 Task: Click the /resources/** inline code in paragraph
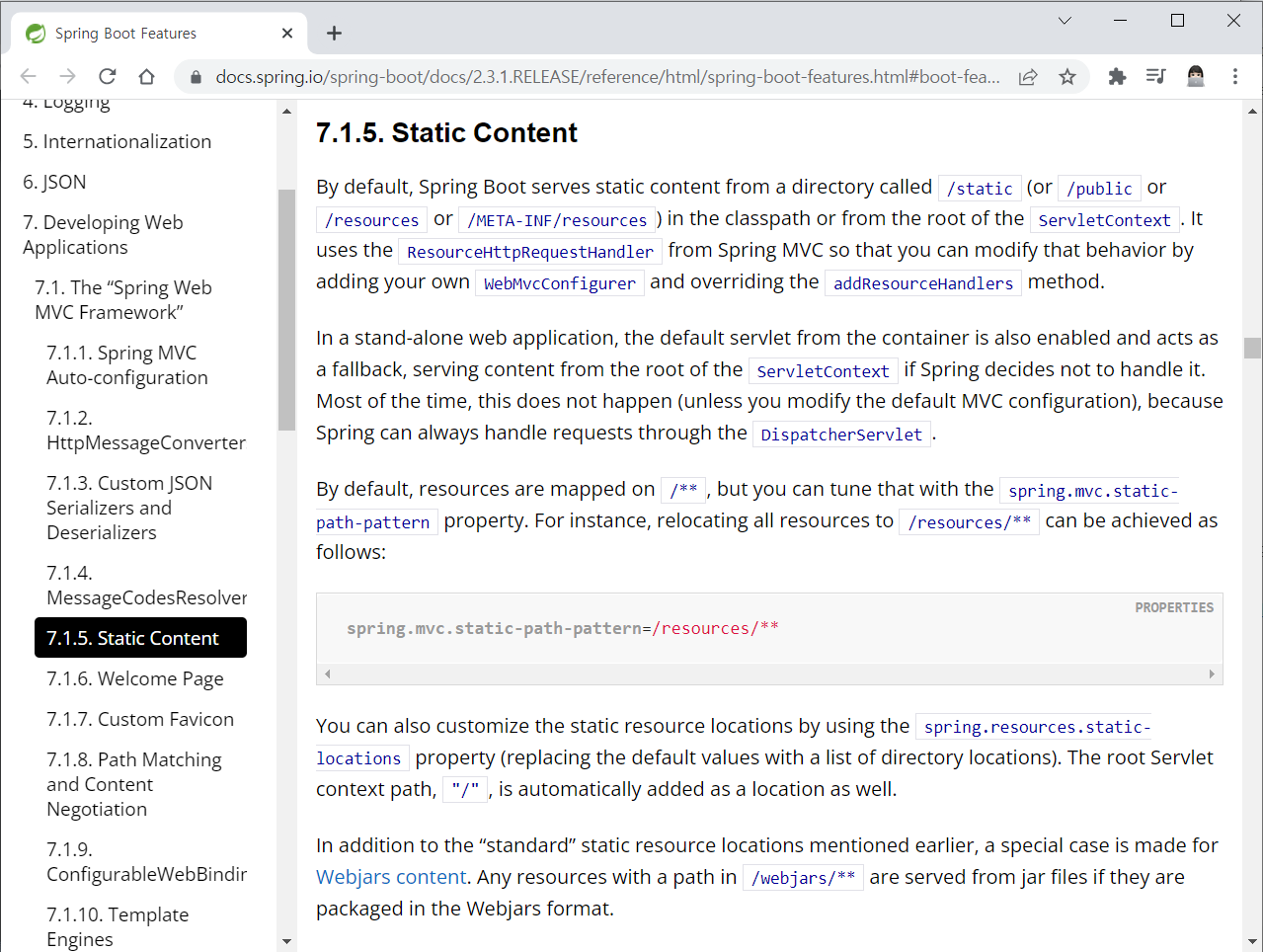pos(970,522)
